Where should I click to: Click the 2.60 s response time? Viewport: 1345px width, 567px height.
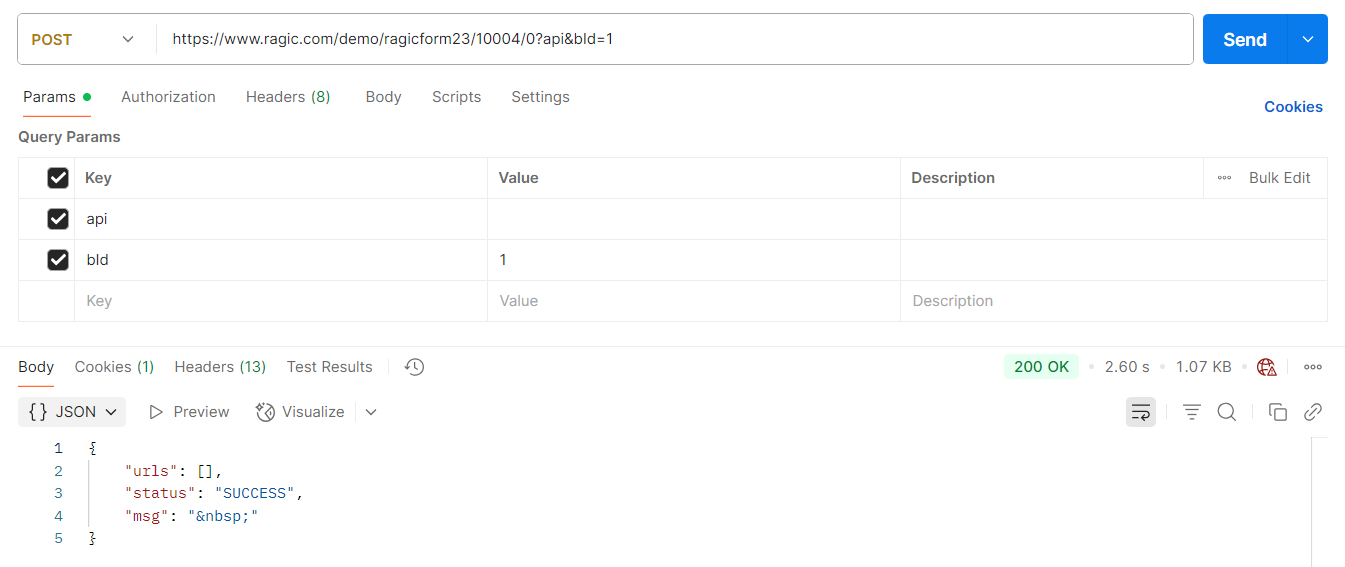(x=1127, y=367)
